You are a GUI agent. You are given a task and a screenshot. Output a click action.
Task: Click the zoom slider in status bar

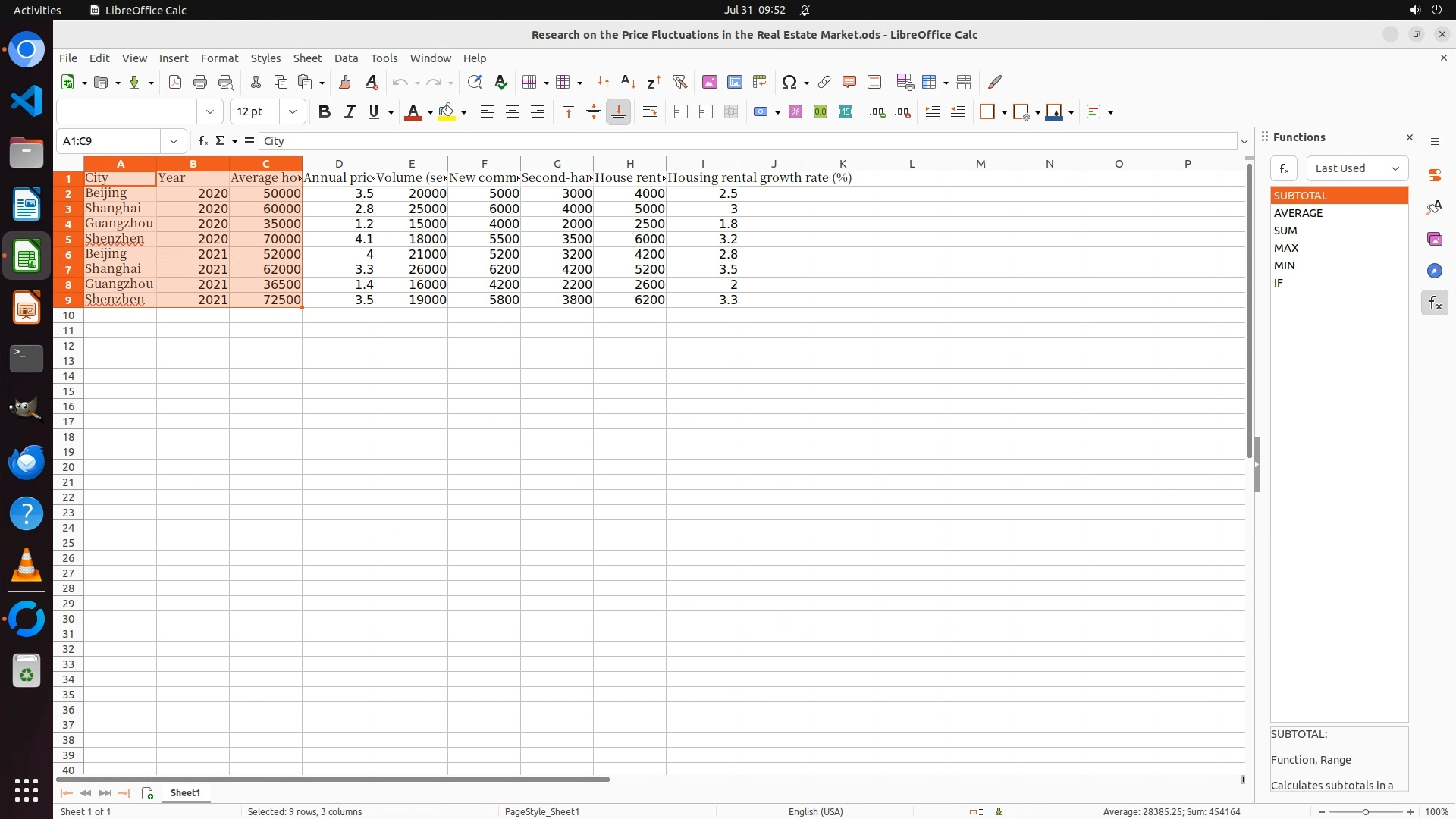[1365, 812]
